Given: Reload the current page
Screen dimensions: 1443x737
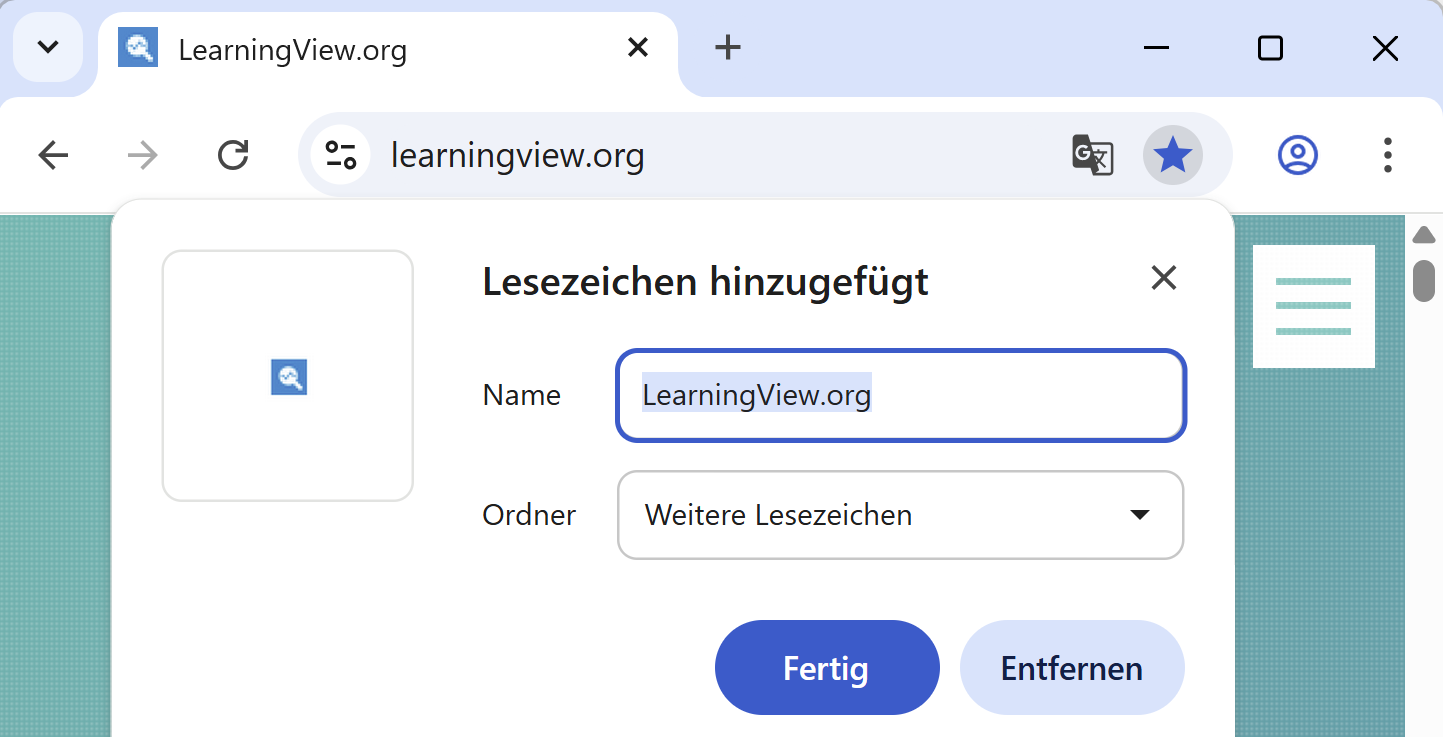Looking at the screenshot, I should coord(233,155).
